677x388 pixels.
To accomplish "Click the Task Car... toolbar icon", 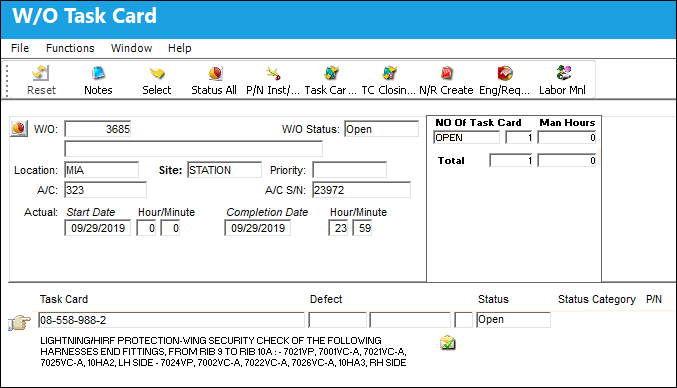I will coord(331,73).
